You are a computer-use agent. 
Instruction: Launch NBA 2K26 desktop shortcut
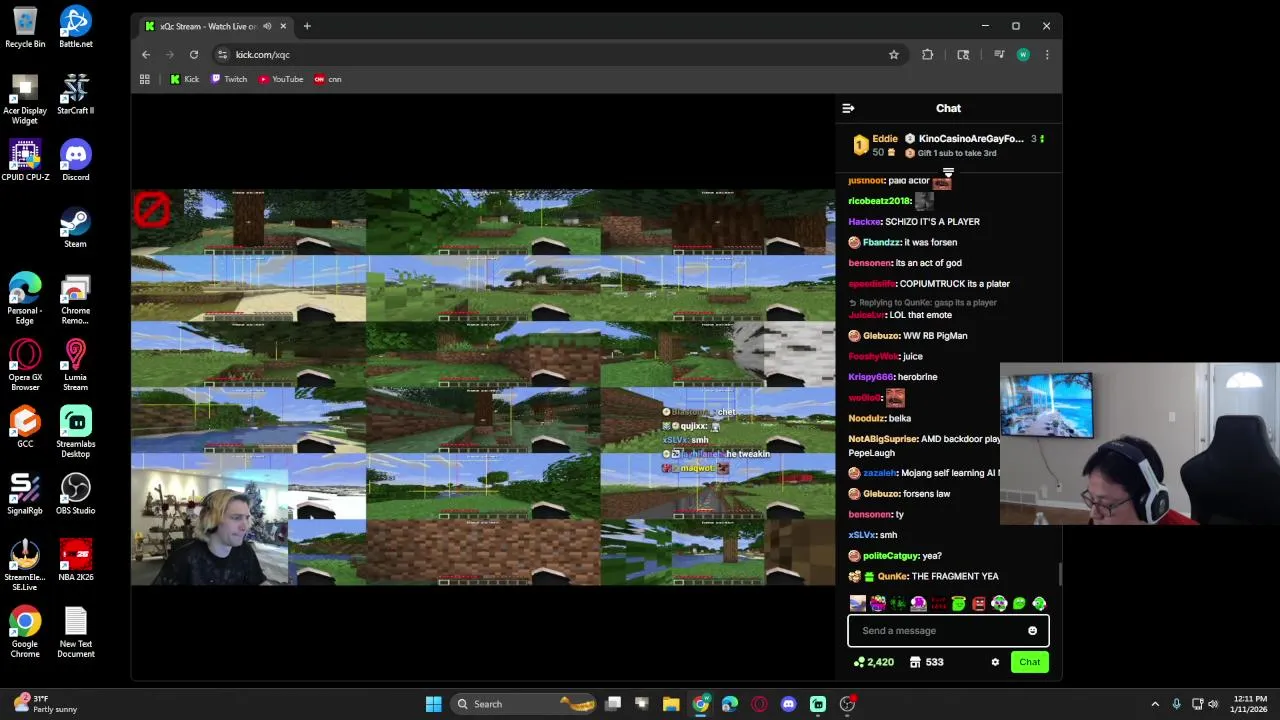75,561
